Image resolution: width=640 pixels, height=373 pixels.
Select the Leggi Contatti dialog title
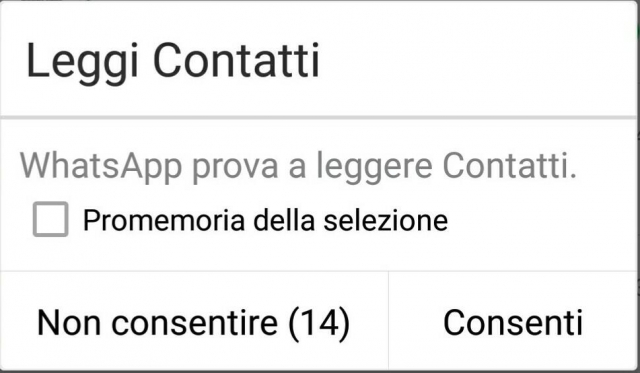(173, 62)
